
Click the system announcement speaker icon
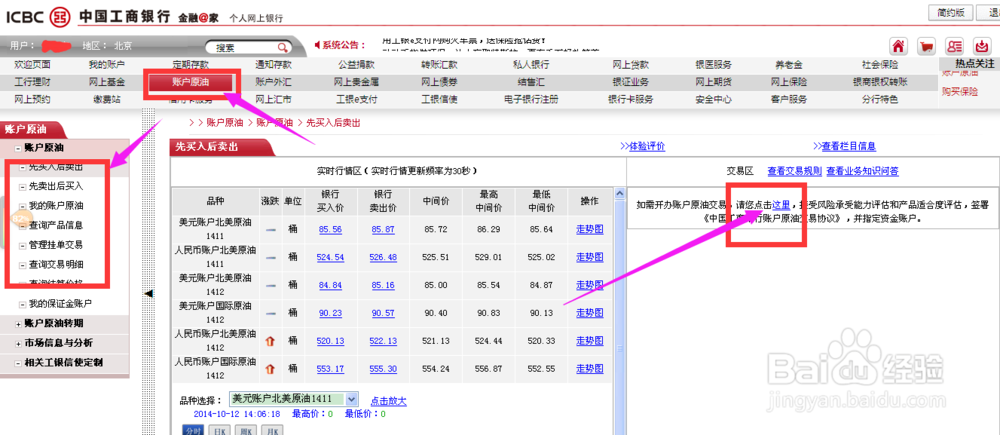318,45
